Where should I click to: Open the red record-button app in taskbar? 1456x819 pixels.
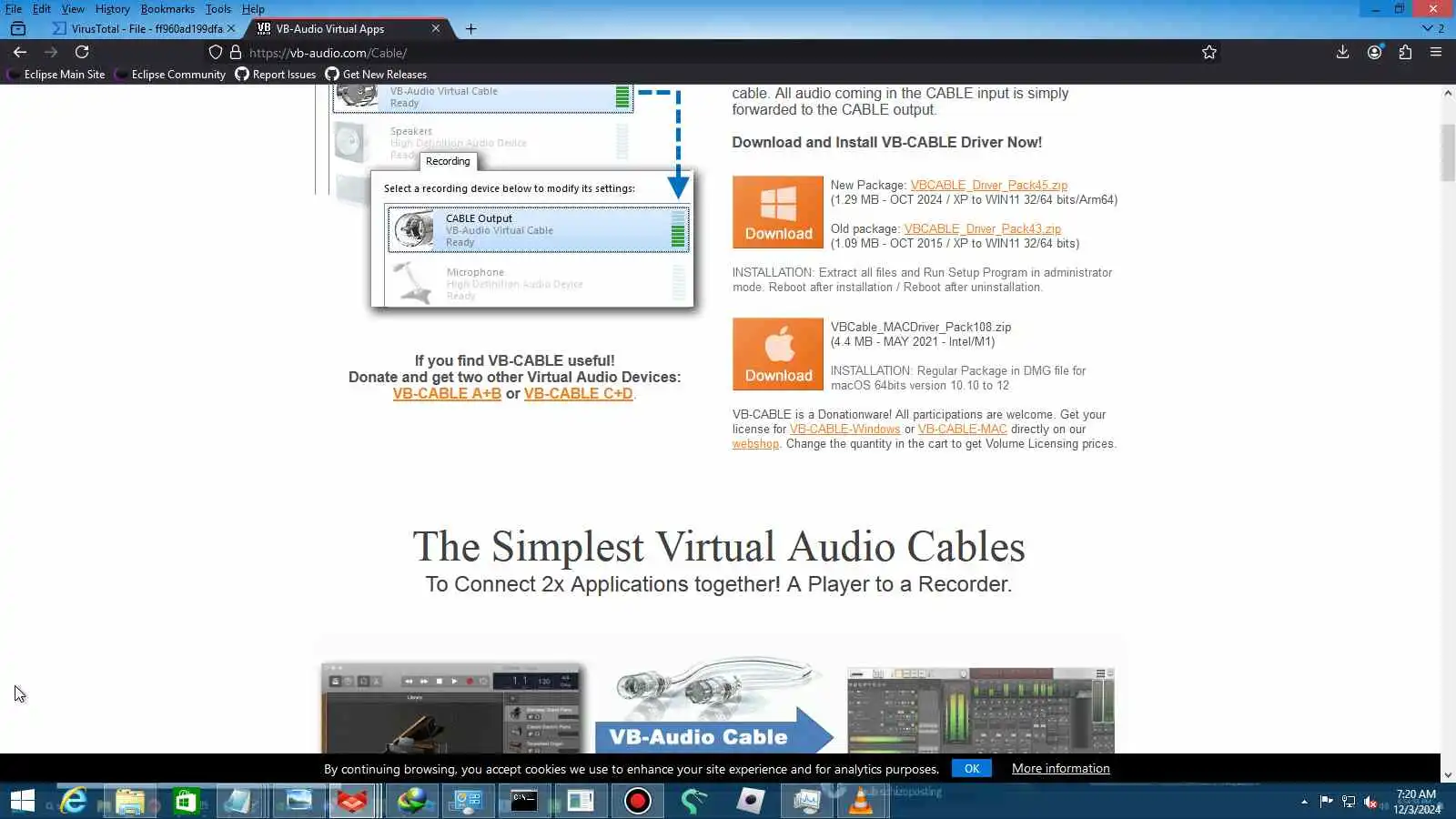point(637,801)
